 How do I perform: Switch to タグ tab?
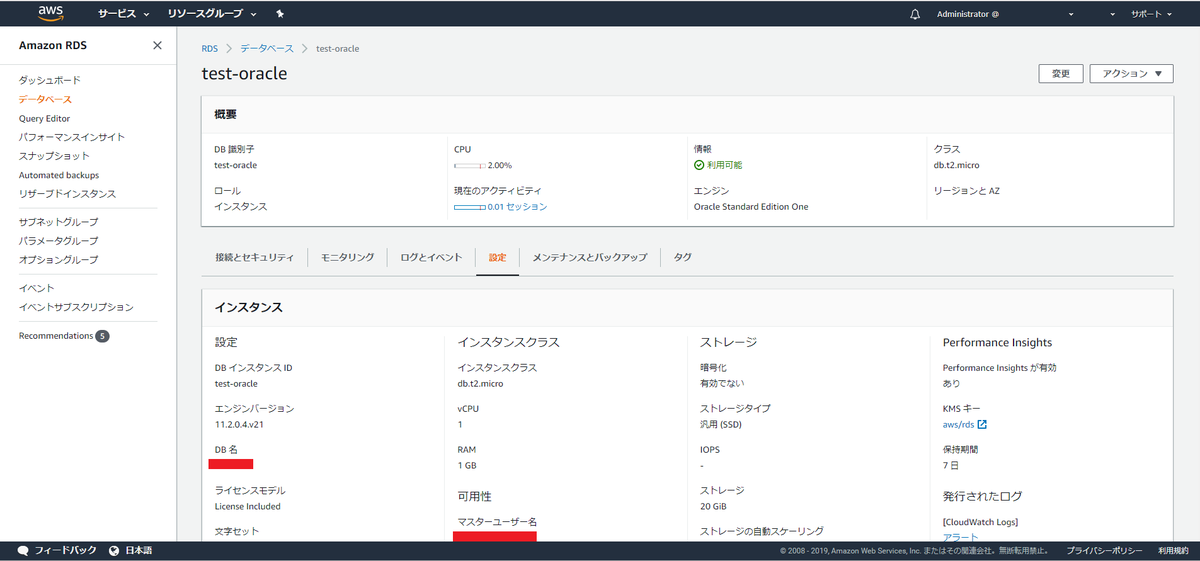coord(682,257)
